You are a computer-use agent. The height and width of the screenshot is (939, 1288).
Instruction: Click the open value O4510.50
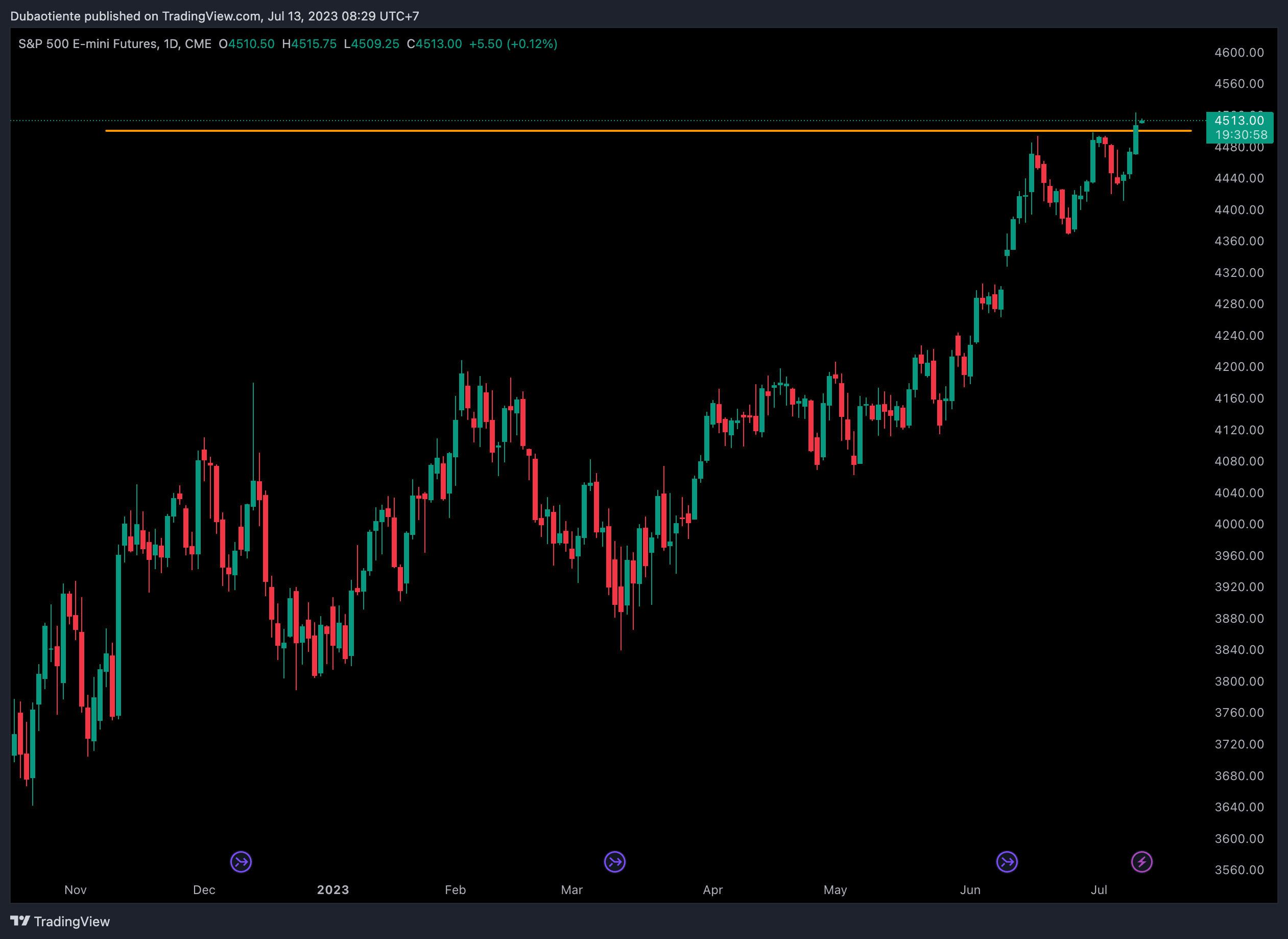tap(247, 44)
